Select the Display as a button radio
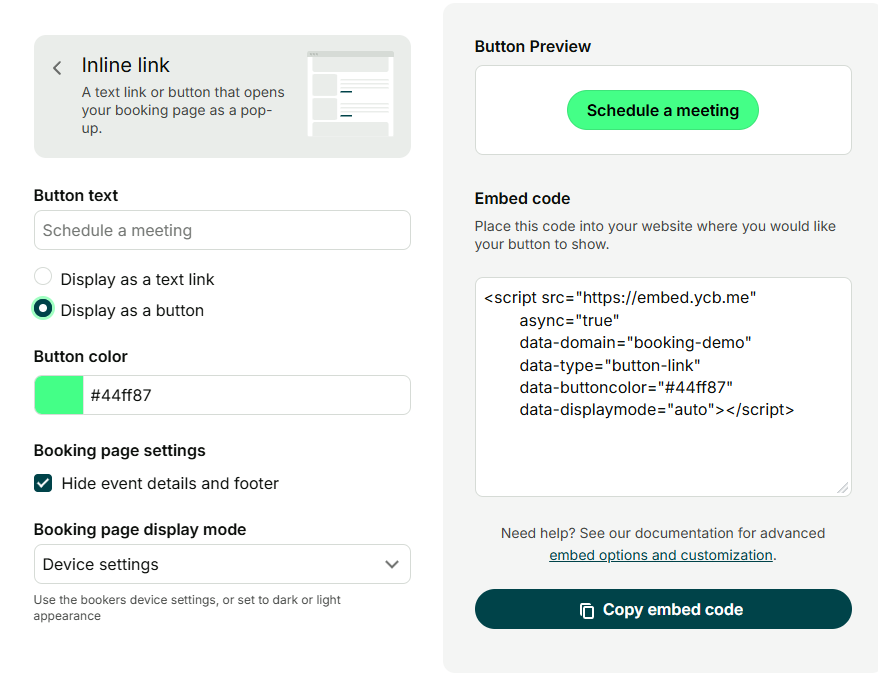878x673 pixels. 43,309
